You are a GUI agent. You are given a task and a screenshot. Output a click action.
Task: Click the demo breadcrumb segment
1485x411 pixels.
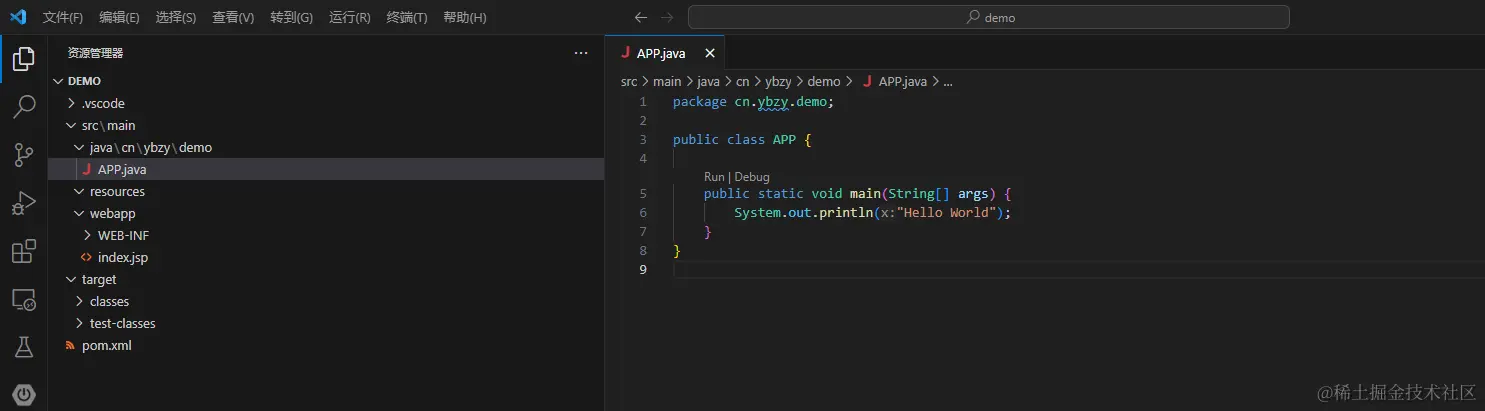pyautogui.click(x=824, y=82)
